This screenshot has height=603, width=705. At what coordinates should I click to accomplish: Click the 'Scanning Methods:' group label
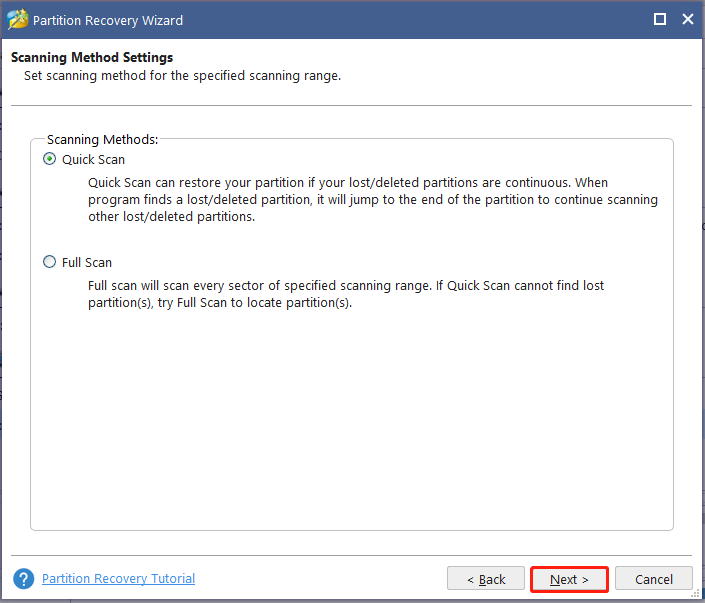pyautogui.click(x=103, y=139)
